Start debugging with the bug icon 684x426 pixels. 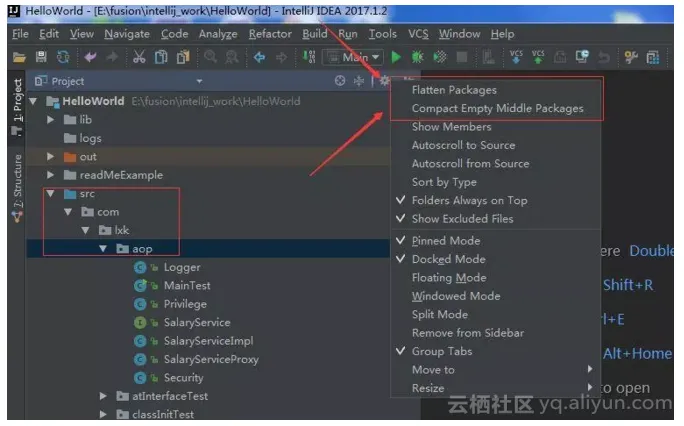tap(417, 57)
